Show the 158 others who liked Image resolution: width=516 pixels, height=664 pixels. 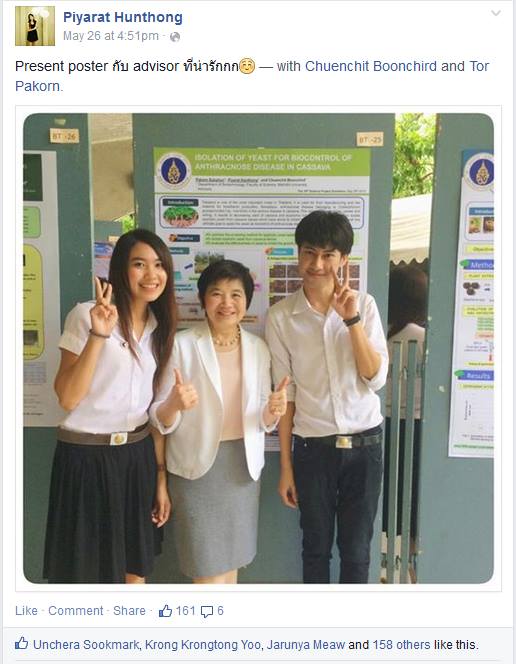coord(401,645)
